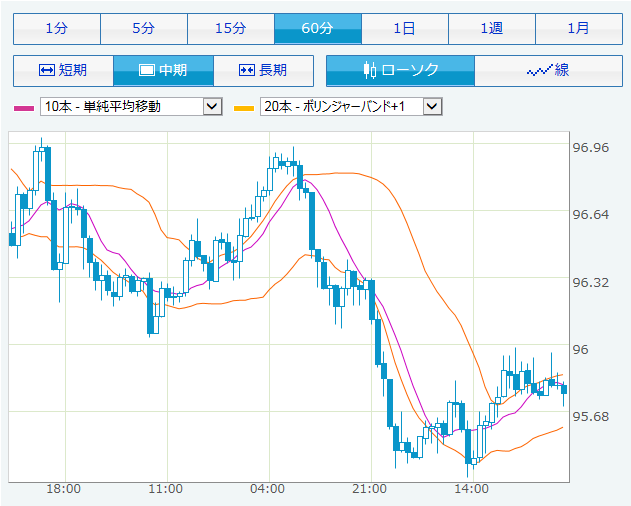
Task: Click the line chart zigzag icon
Action: point(540,71)
